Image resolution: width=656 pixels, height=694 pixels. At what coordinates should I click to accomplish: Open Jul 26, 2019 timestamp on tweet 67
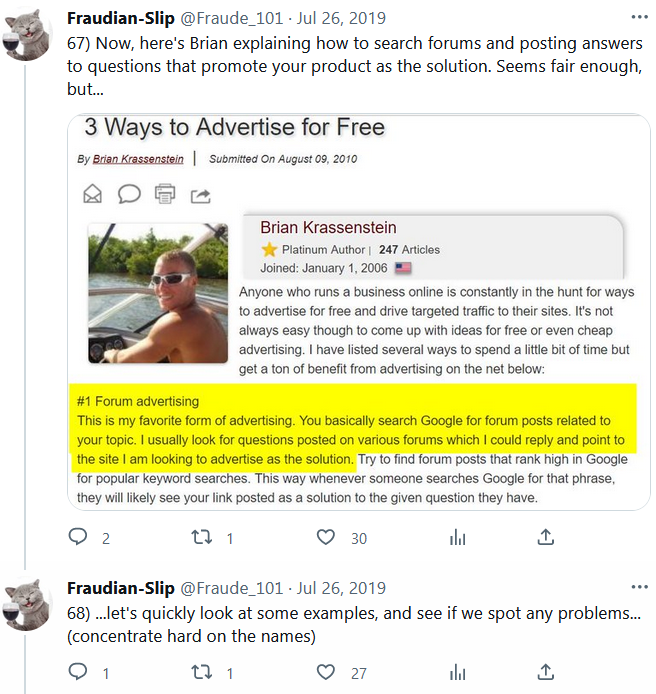point(341,18)
